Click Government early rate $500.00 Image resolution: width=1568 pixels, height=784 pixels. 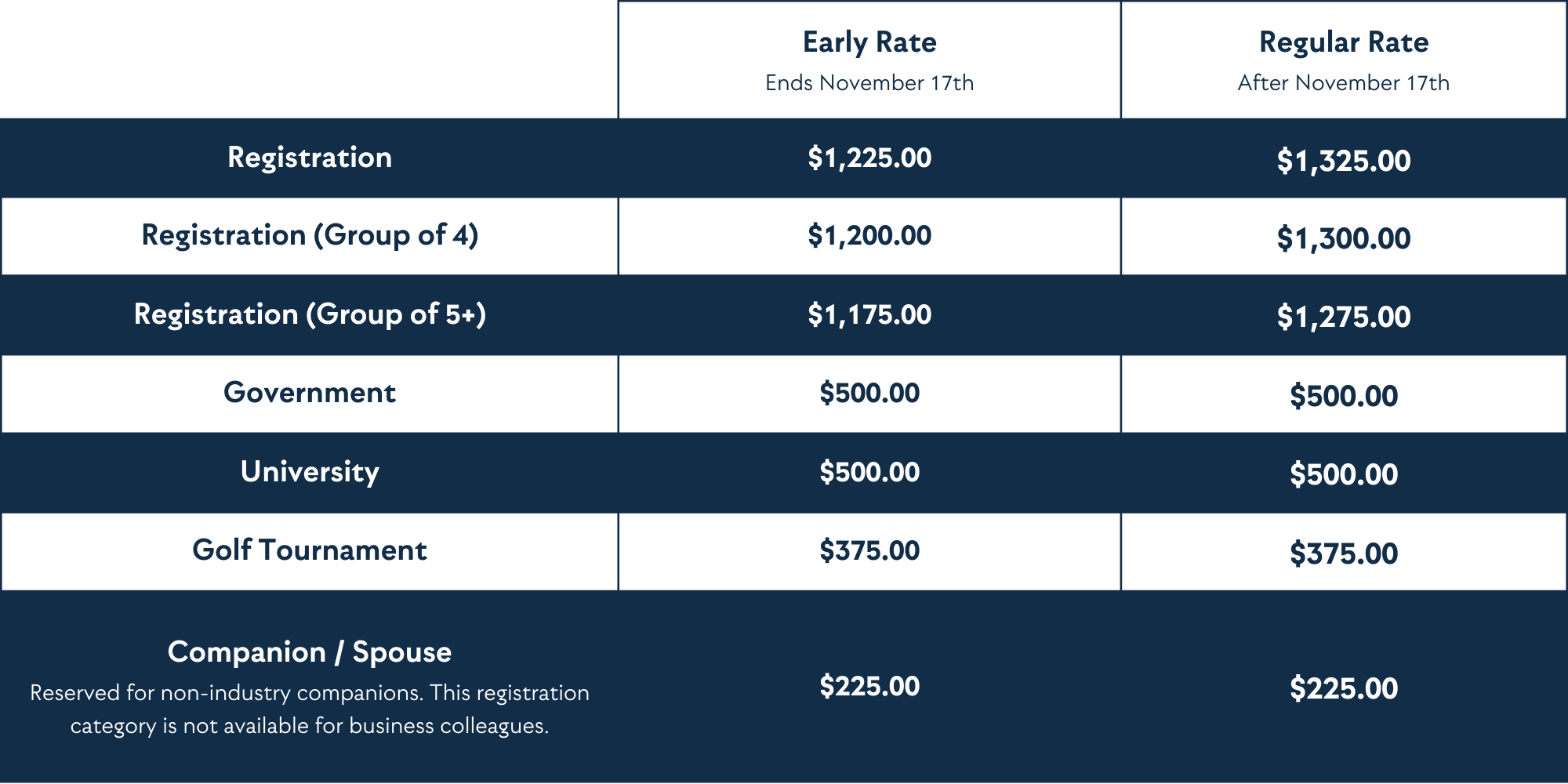[x=869, y=393]
